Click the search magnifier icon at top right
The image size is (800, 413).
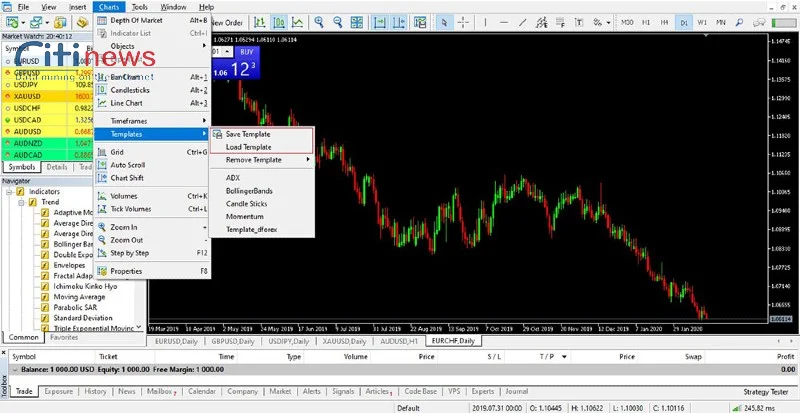pyautogui.click(x=739, y=22)
